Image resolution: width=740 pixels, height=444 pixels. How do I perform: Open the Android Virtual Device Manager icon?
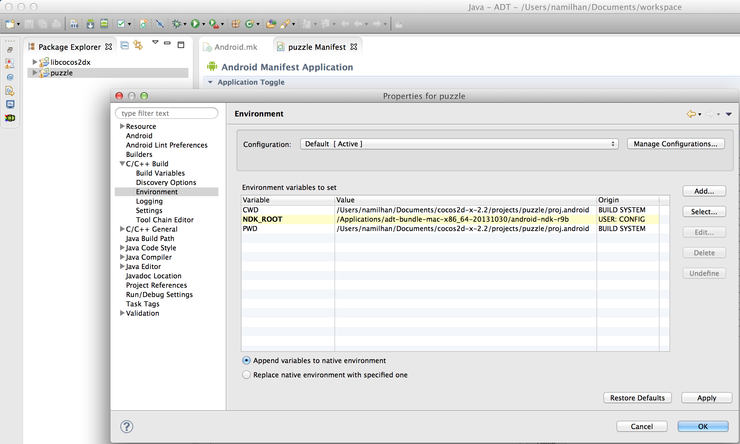point(104,24)
